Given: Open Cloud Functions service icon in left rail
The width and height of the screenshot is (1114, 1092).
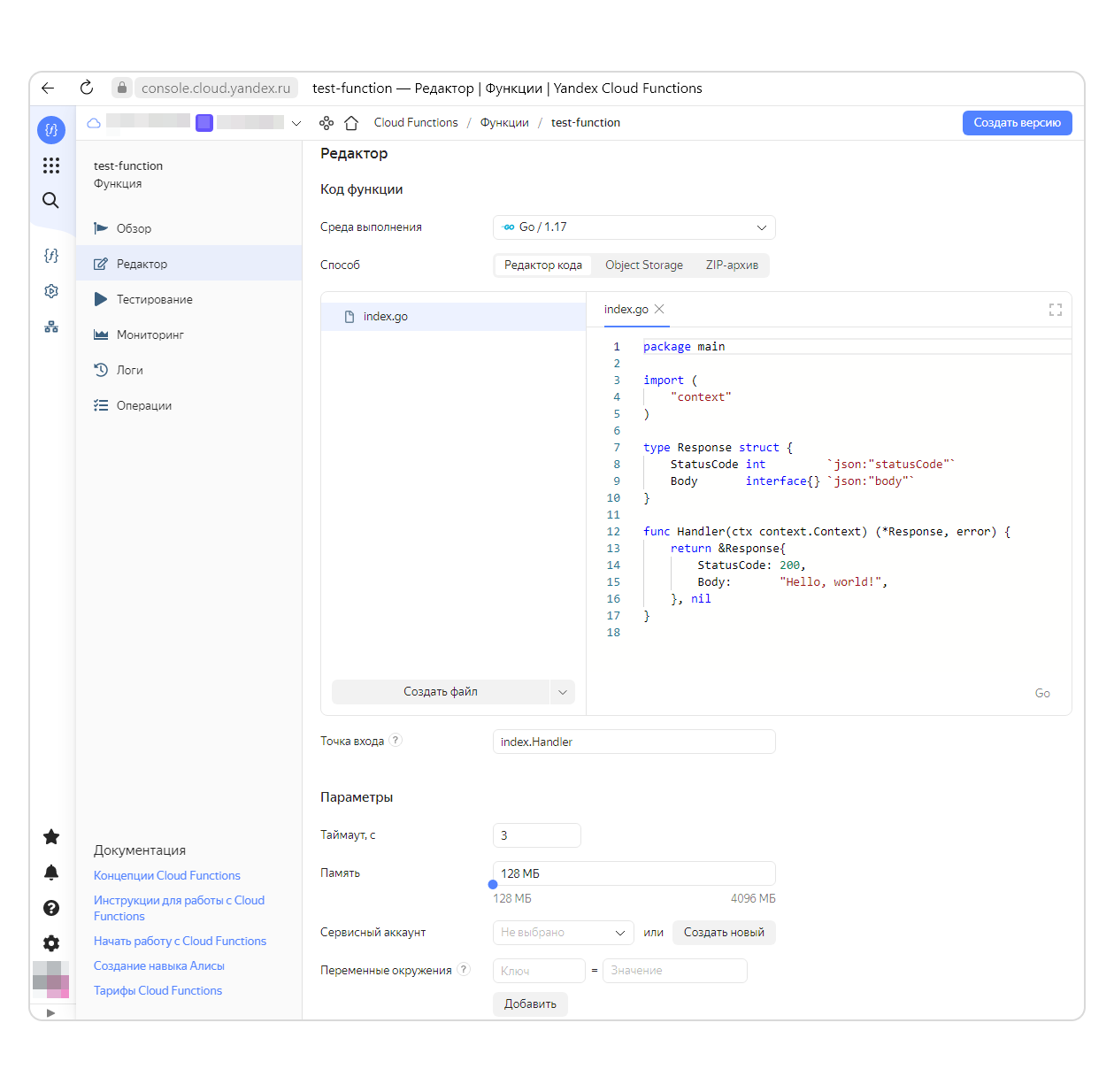Looking at the screenshot, I should [51, 130].
